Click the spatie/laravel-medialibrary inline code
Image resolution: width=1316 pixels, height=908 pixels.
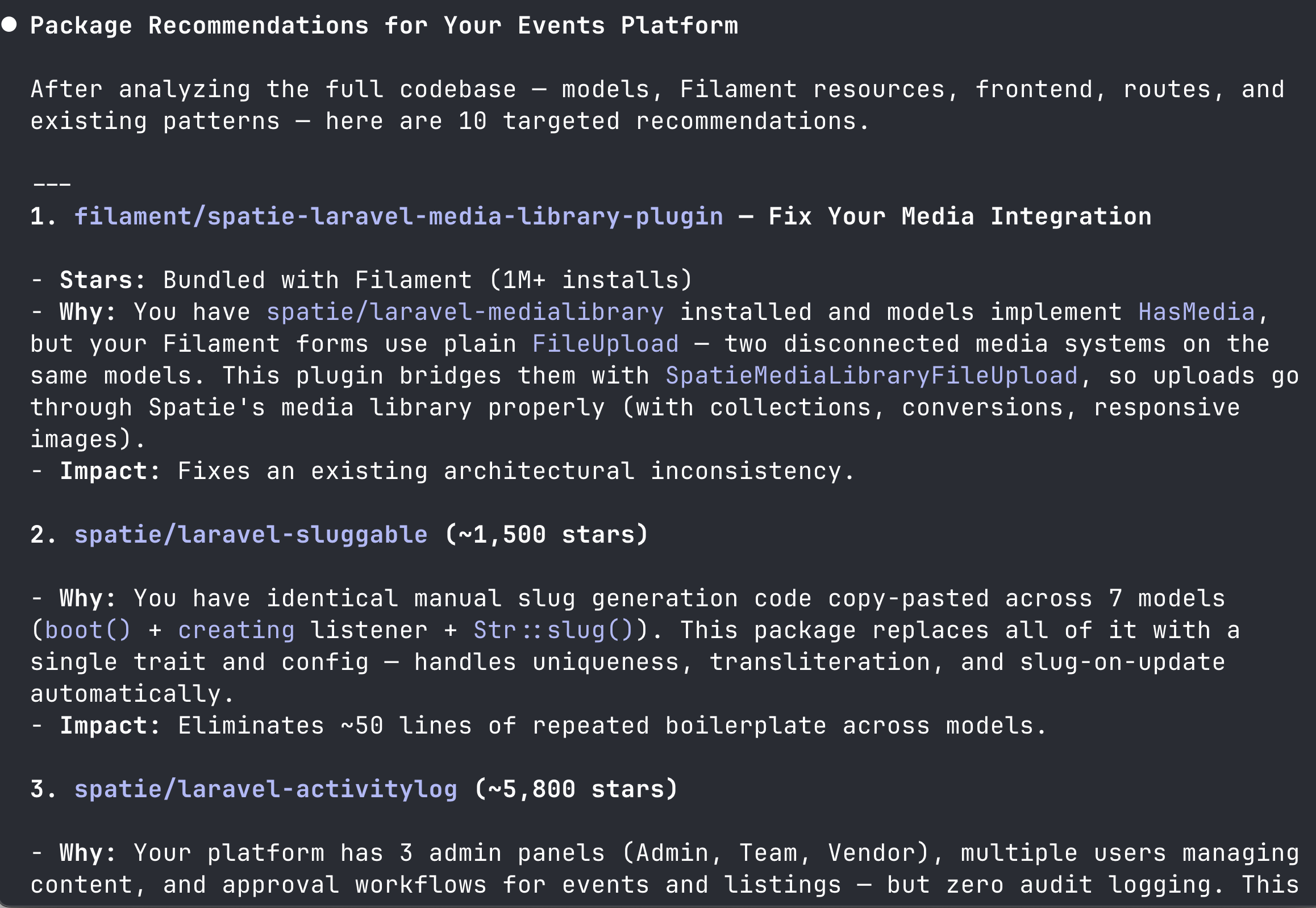464,313
